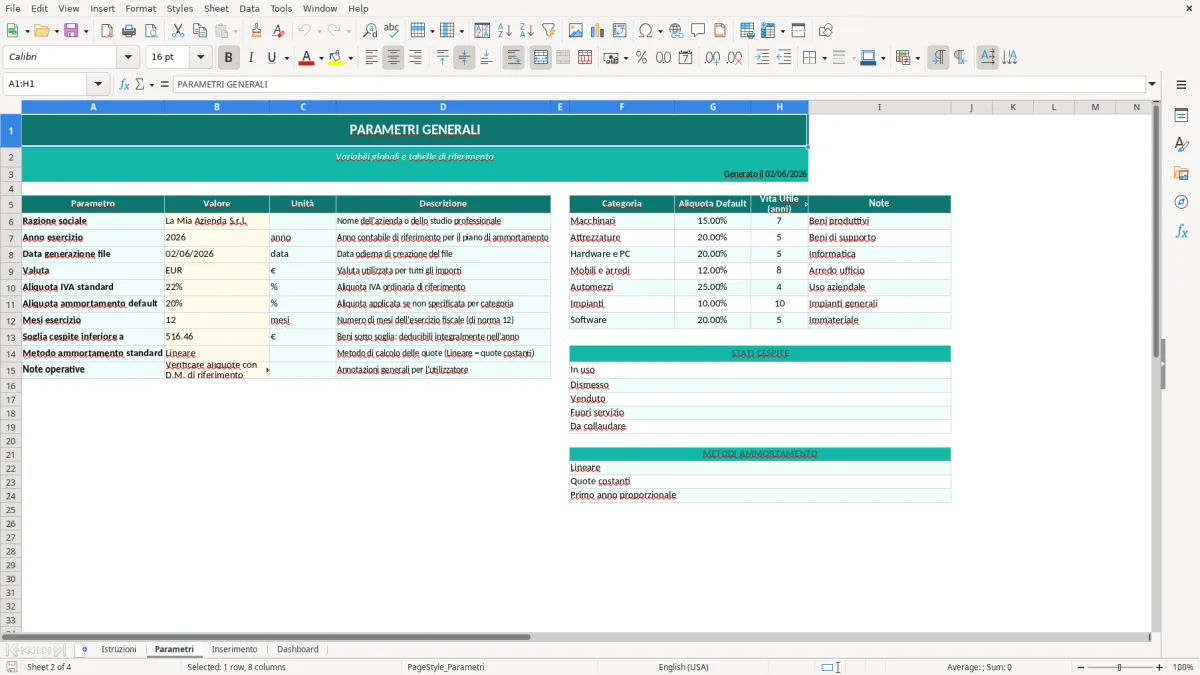
Task: Click the Copy icon
Action: pyautogui.click(x=200, y=31)
